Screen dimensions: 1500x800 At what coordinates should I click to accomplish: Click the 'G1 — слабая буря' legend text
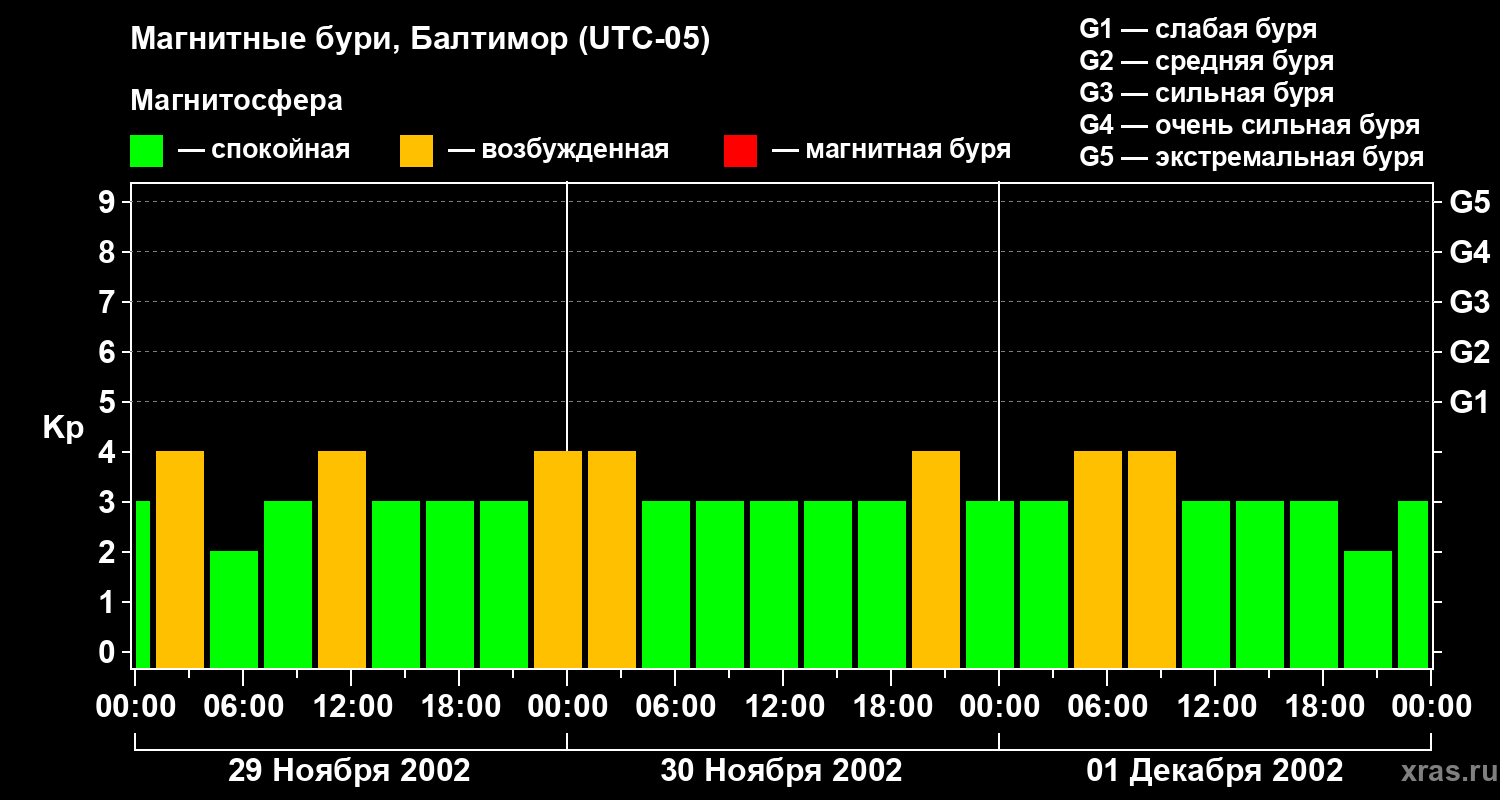(1198, 29)
